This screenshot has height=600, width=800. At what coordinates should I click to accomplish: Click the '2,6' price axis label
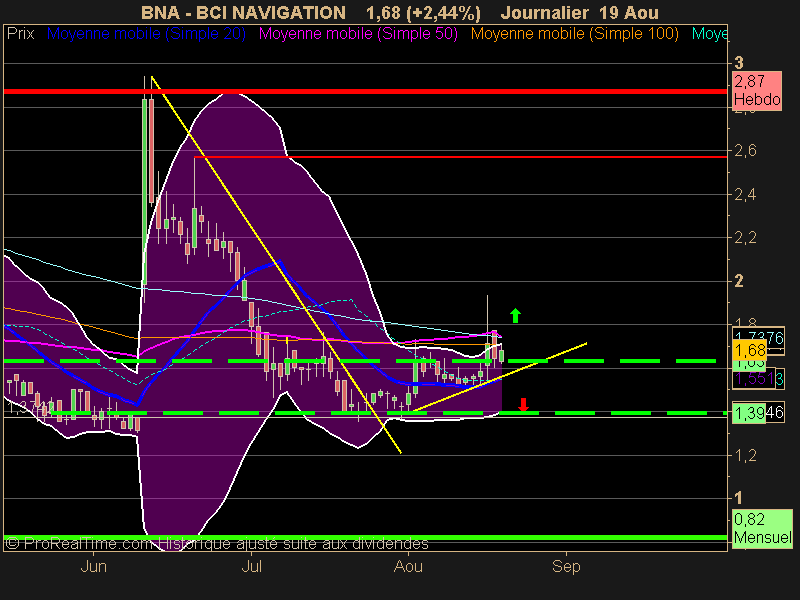pyautogui.click(x=745, y=151)
